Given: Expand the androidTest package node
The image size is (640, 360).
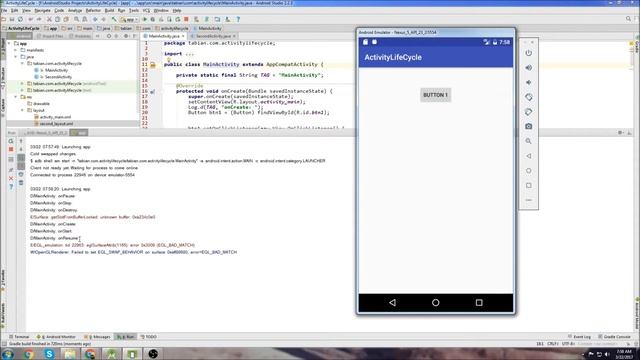Looking at the screenshot, I should 22,84.
